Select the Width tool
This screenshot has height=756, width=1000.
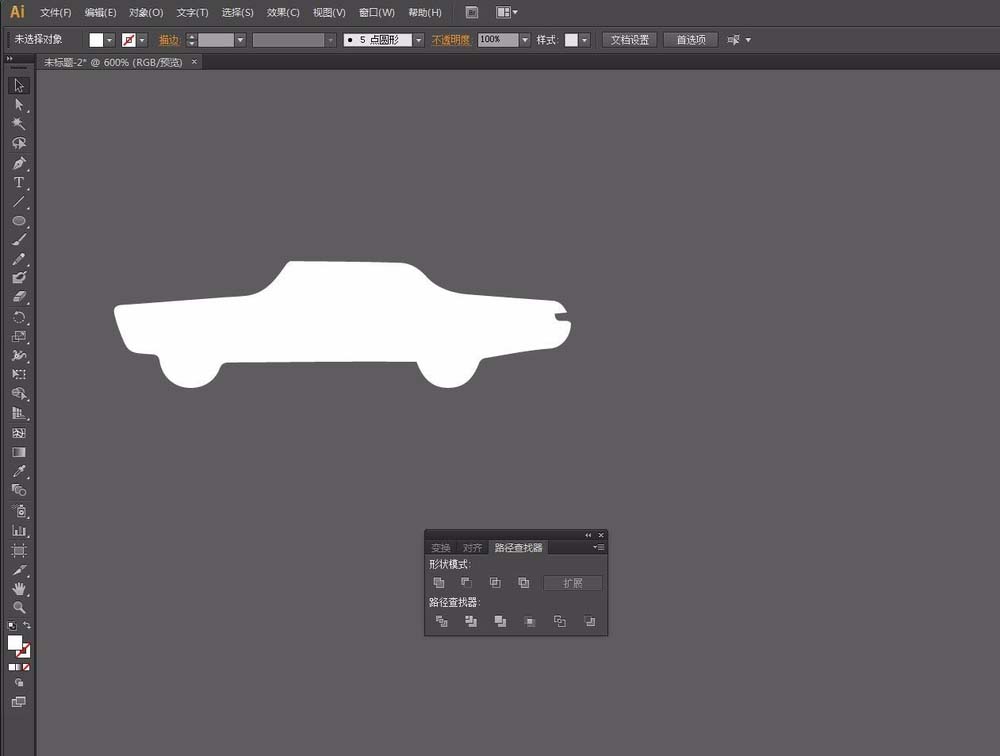(18, 355)
